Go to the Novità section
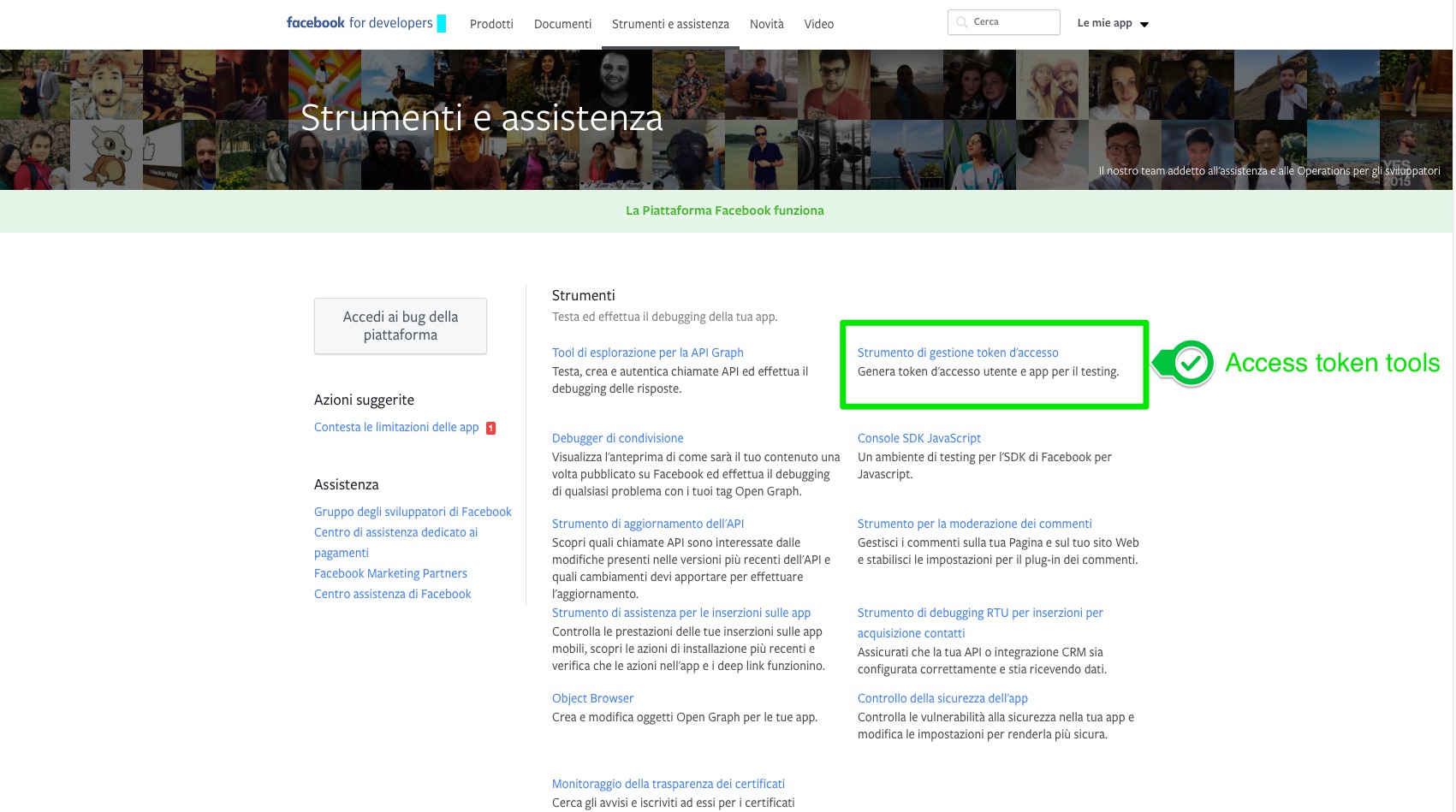Screen dimensions: 1456x812 click(x=766, y=24)
